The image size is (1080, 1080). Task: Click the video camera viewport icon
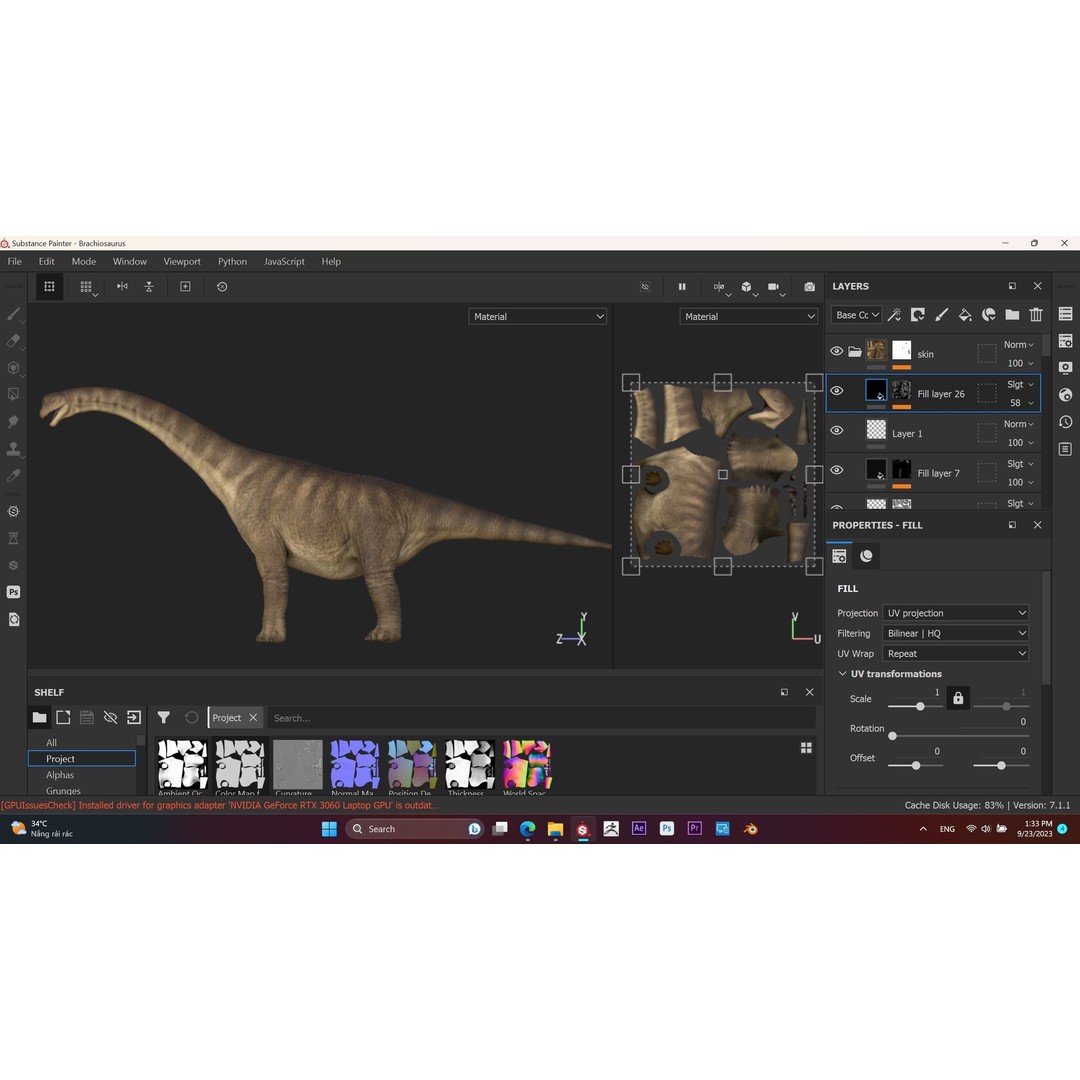(773, 287)
